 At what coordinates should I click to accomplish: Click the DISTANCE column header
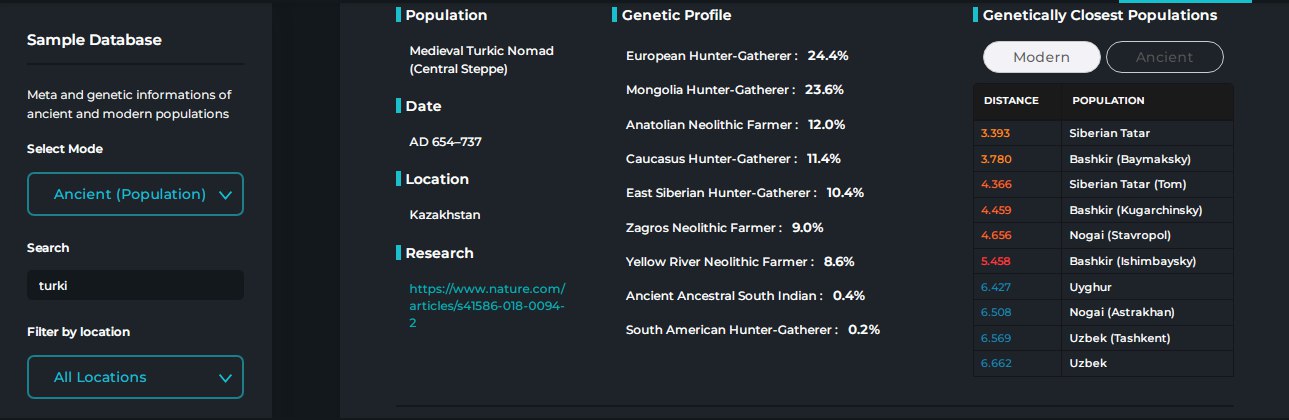click(1011, 101)
